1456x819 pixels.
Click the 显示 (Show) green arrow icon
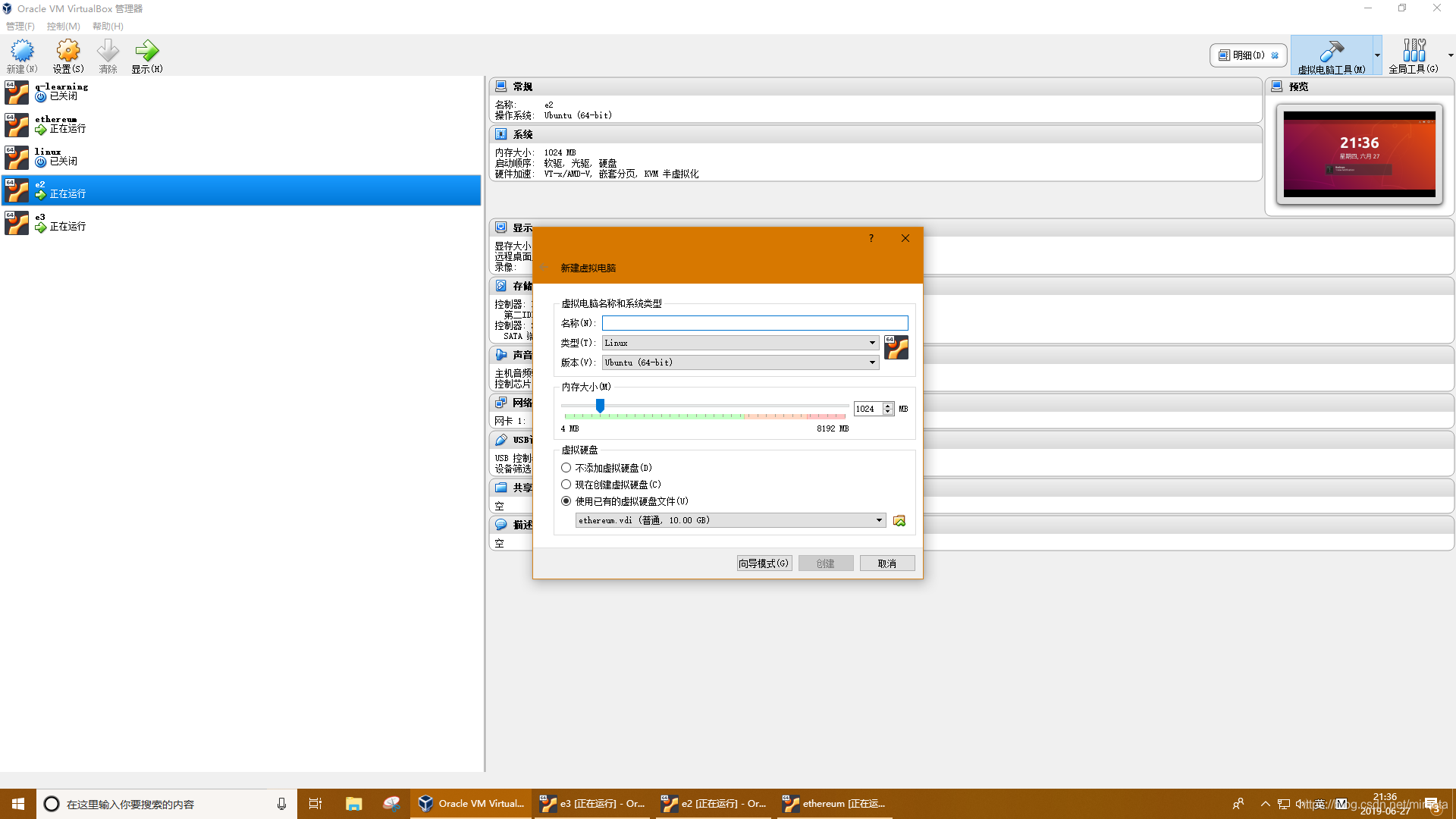pos(146,51)
